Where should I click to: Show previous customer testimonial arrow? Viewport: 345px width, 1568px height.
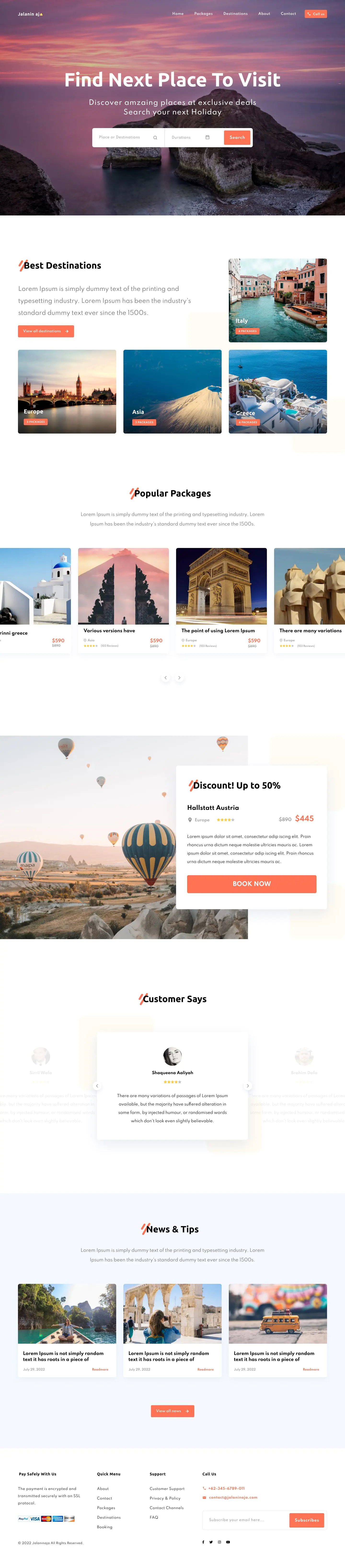pyautogui.click(x=97, y=1086)
